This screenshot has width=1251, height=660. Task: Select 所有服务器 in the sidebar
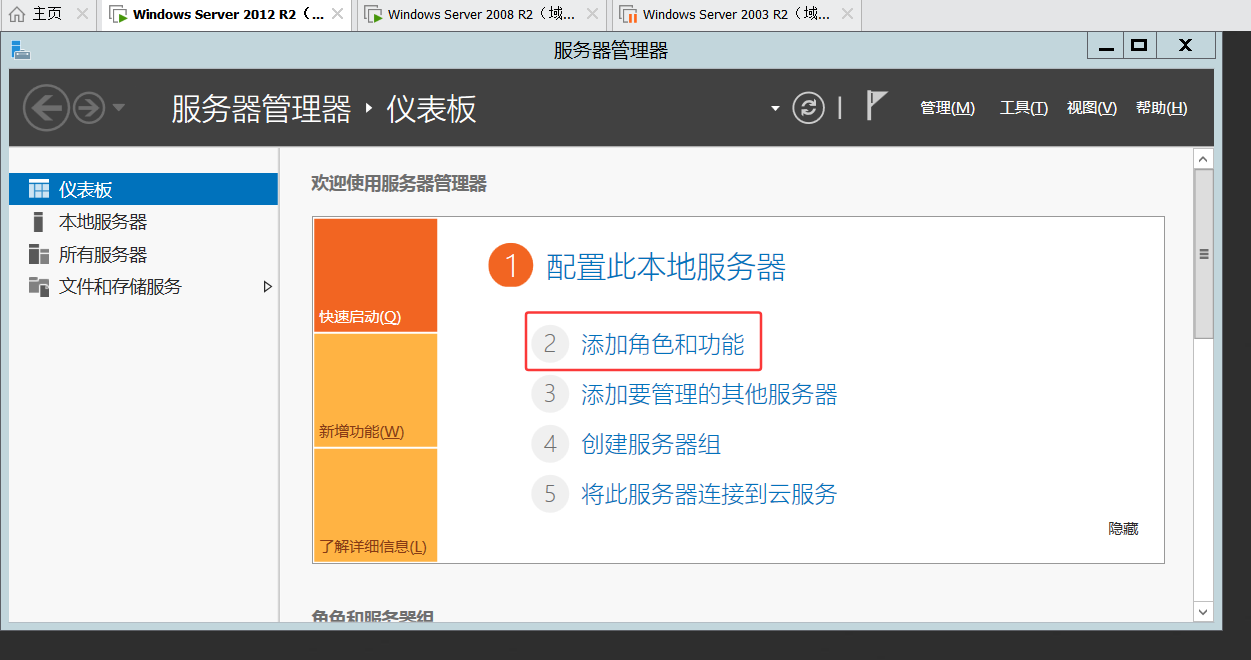(144, 254)
